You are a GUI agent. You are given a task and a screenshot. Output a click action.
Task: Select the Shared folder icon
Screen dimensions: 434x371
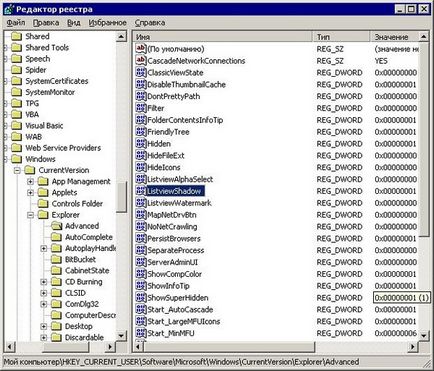[x=16, y=36]
